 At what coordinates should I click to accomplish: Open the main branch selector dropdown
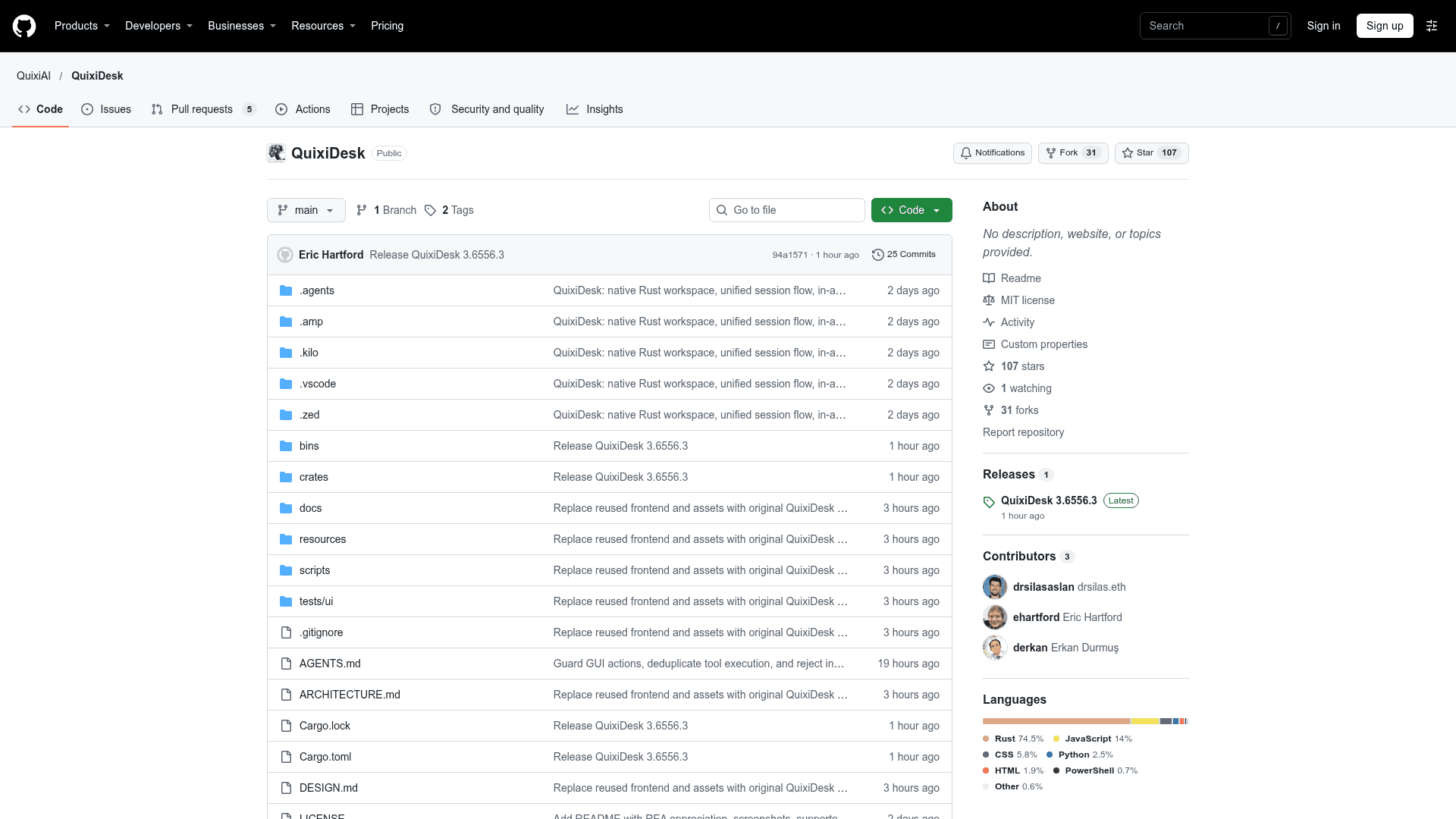[x=306, y=210]
